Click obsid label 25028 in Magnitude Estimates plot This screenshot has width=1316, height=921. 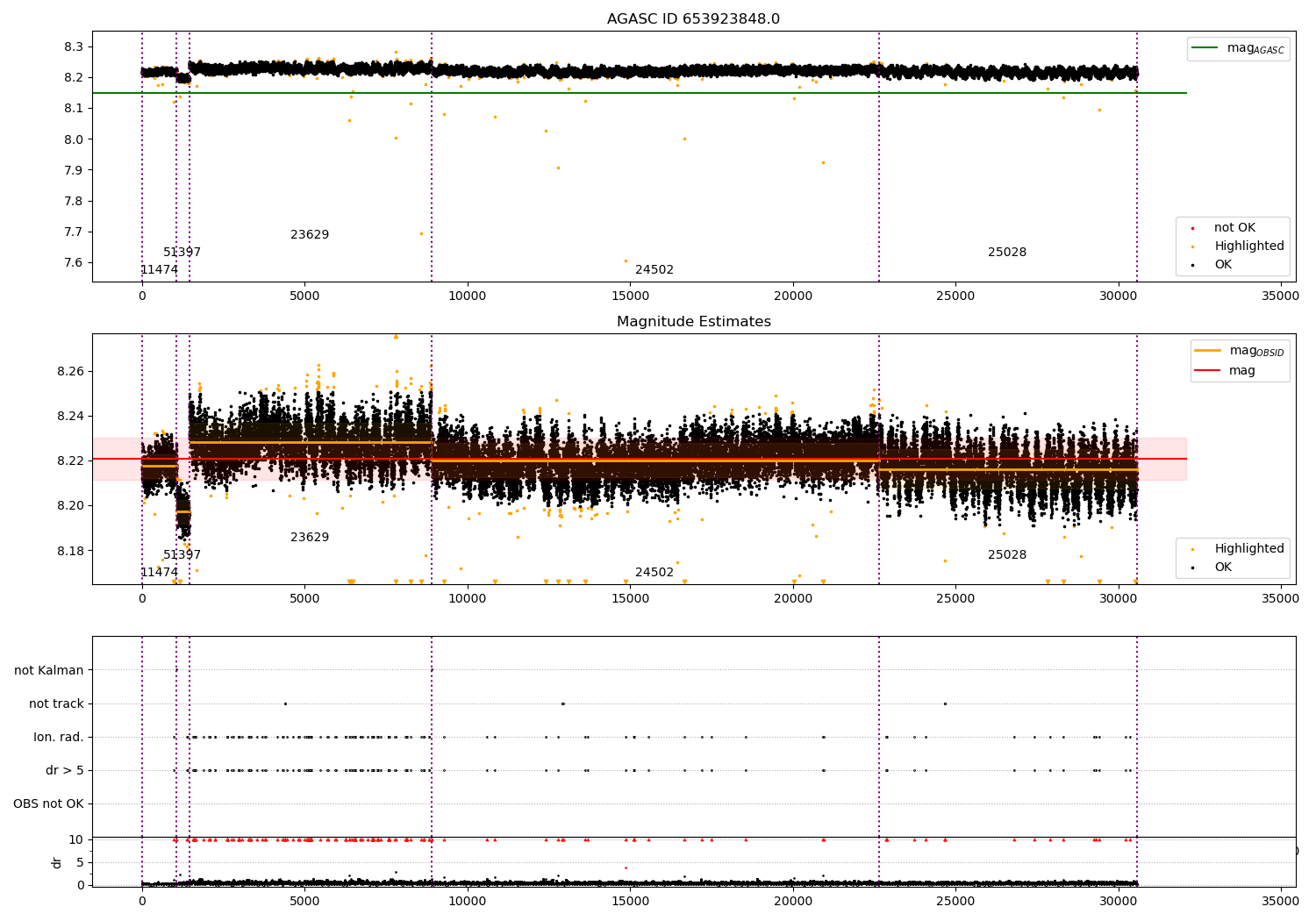click(x=1007, y=555)
